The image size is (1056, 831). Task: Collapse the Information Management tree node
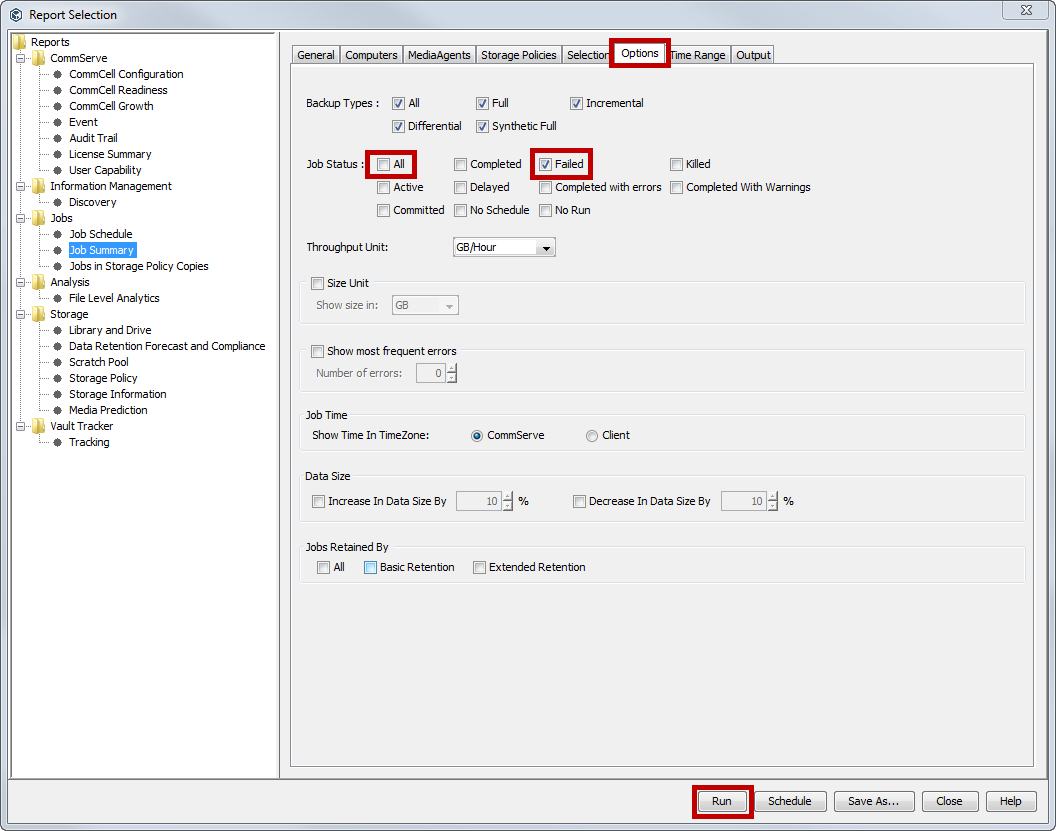20,187
